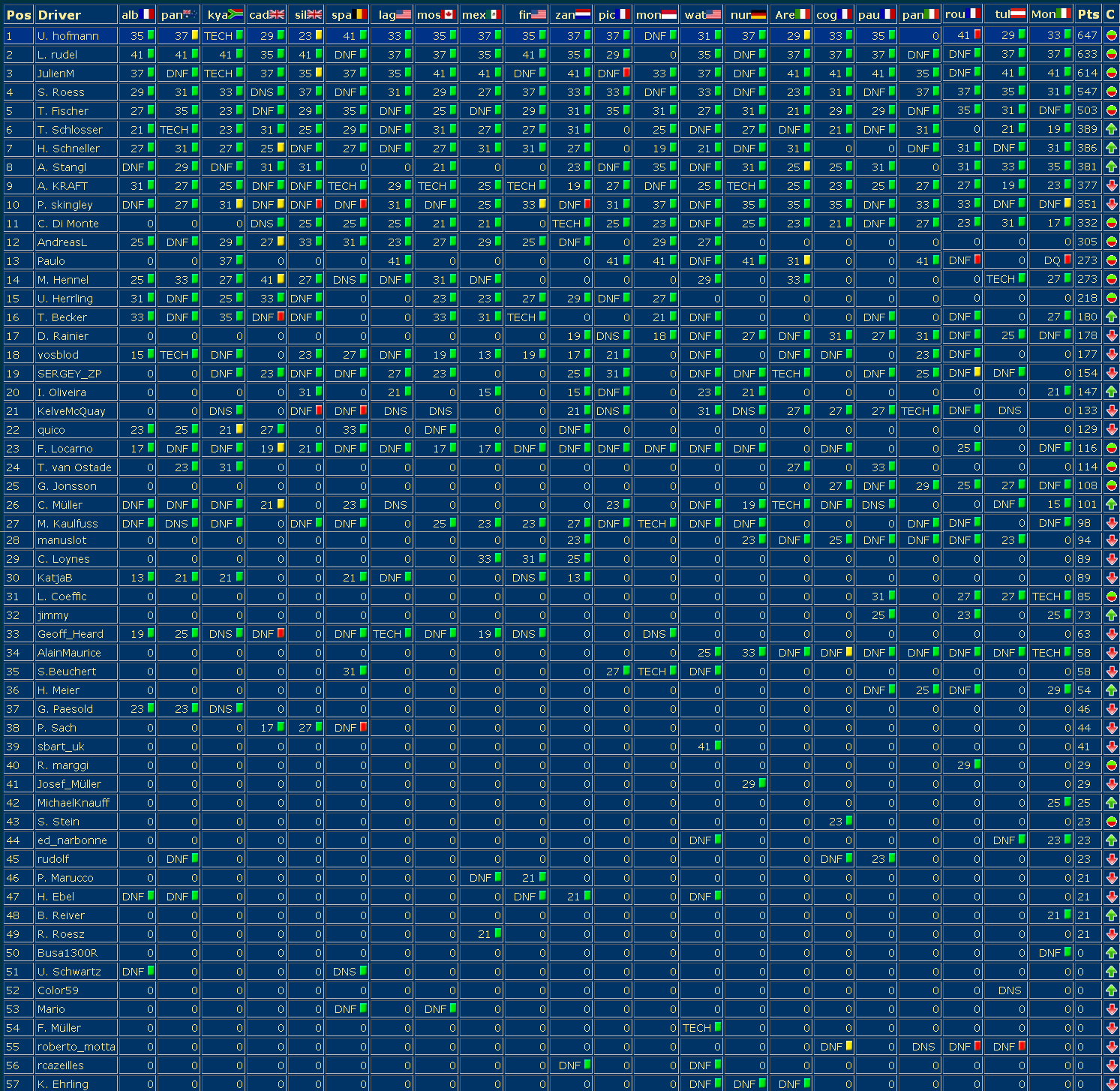
Task: Click the Pts column header
Action: [x=1088, y=14]
